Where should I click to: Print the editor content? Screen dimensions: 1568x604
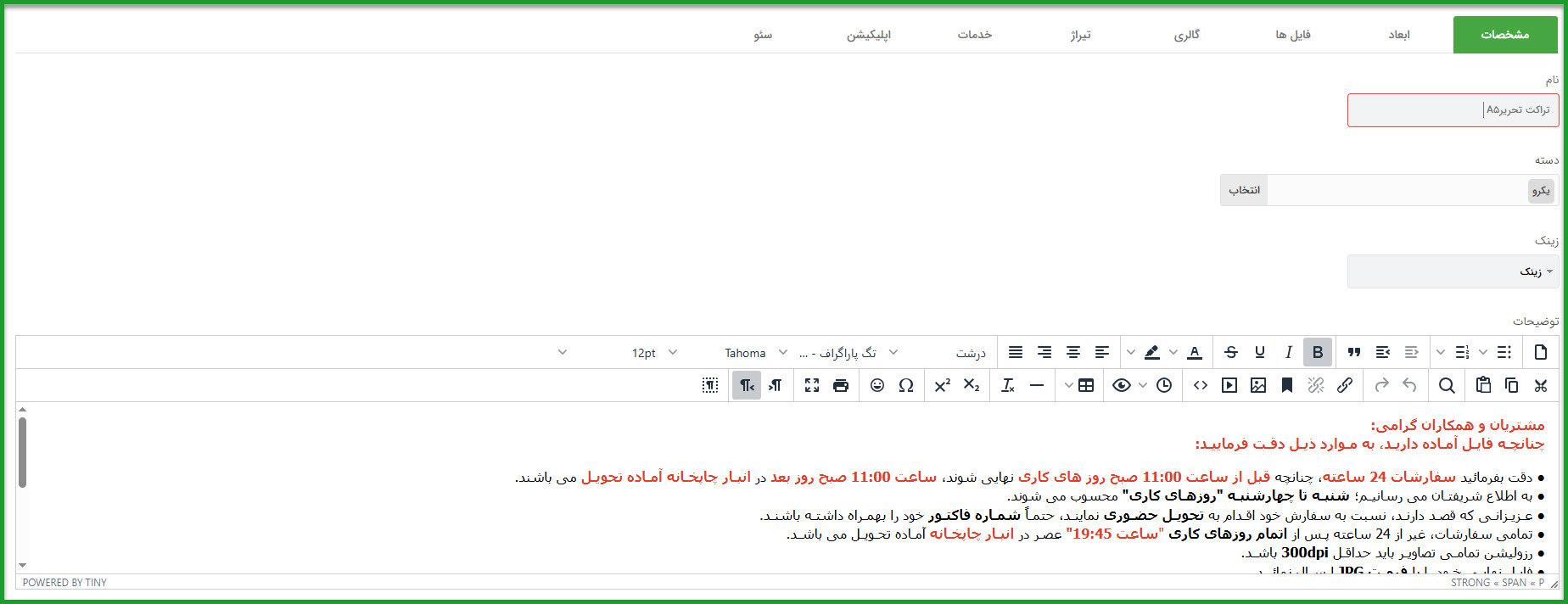pos(841,385)
